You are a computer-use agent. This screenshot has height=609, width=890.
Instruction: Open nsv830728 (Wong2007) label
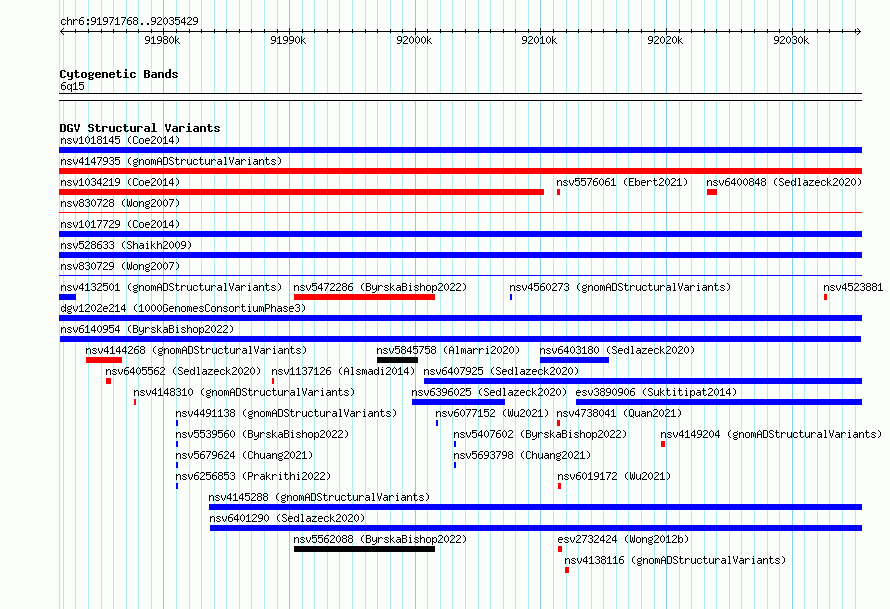click(120, 203)
